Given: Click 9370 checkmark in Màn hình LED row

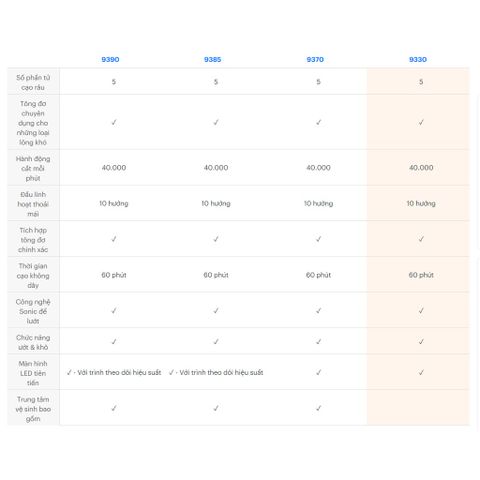Looking at the screenshot, I should (318, 372).
